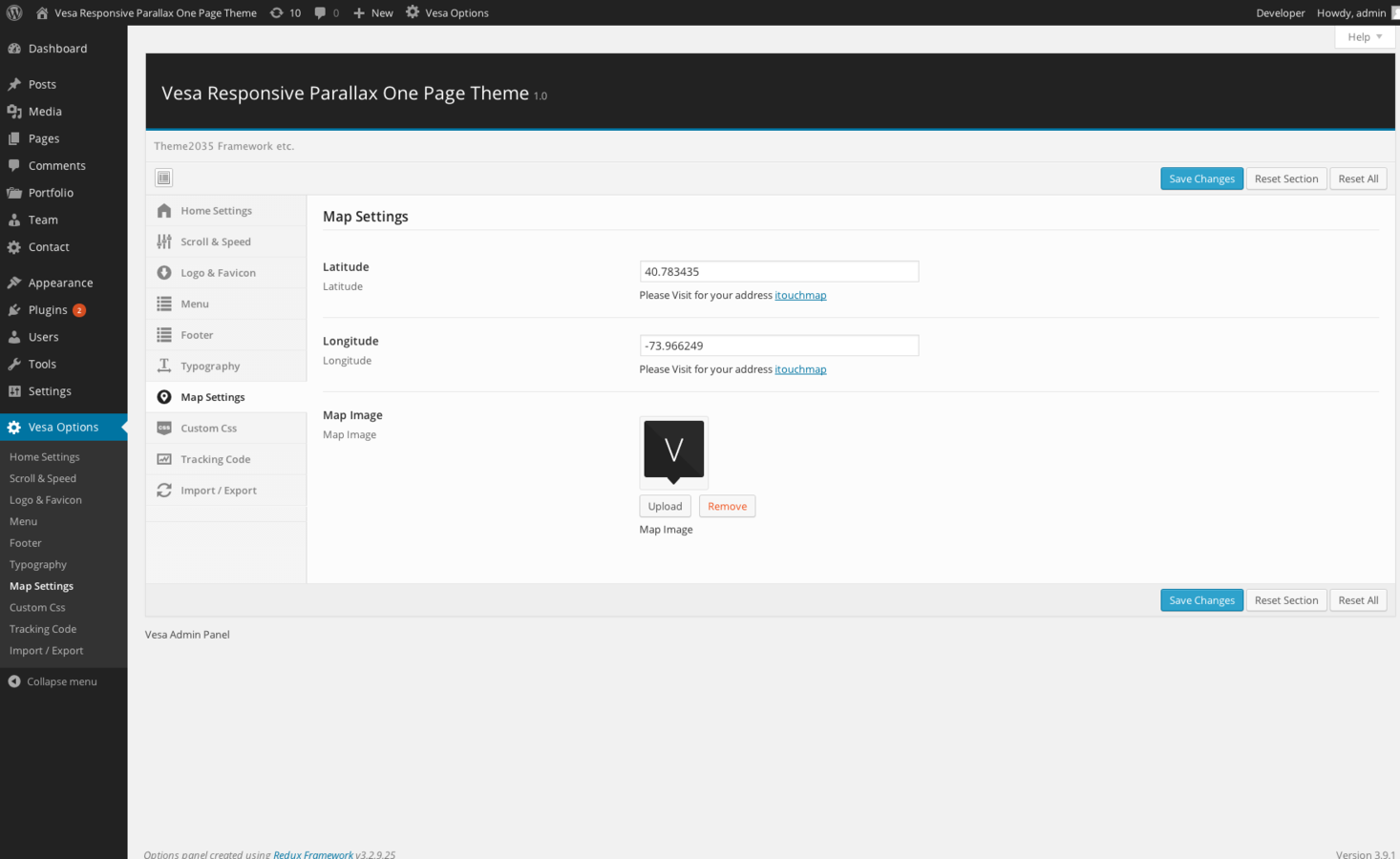Screen dimensions: 1400x859
Task: Click the Latitude input field
Action: (x=779, y=272)
